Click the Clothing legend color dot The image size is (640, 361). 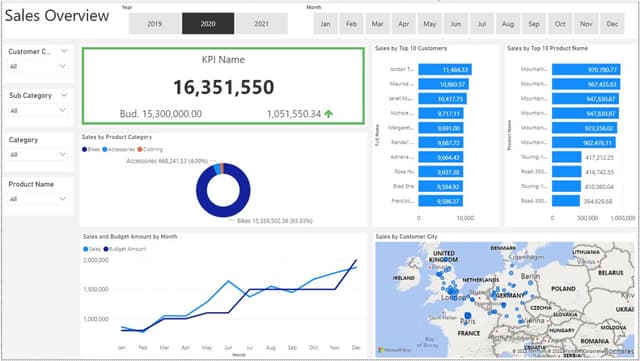point(140,149)
